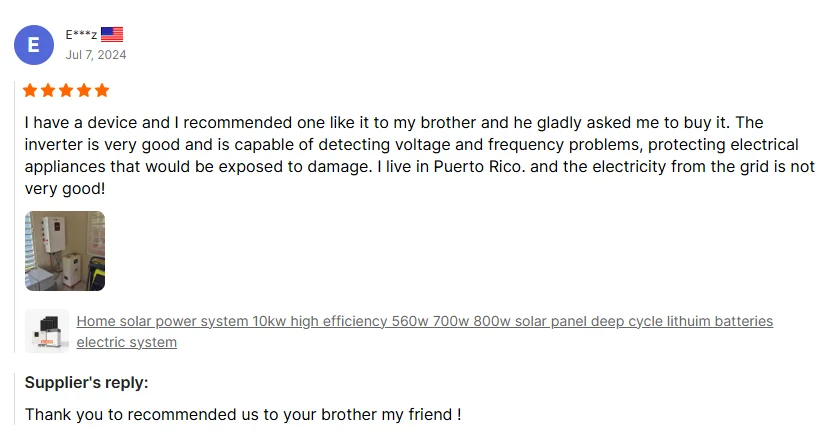This screenshot has height=447, width=827.
Task: Click the reviewer name E***z
Action: [81, 35]
